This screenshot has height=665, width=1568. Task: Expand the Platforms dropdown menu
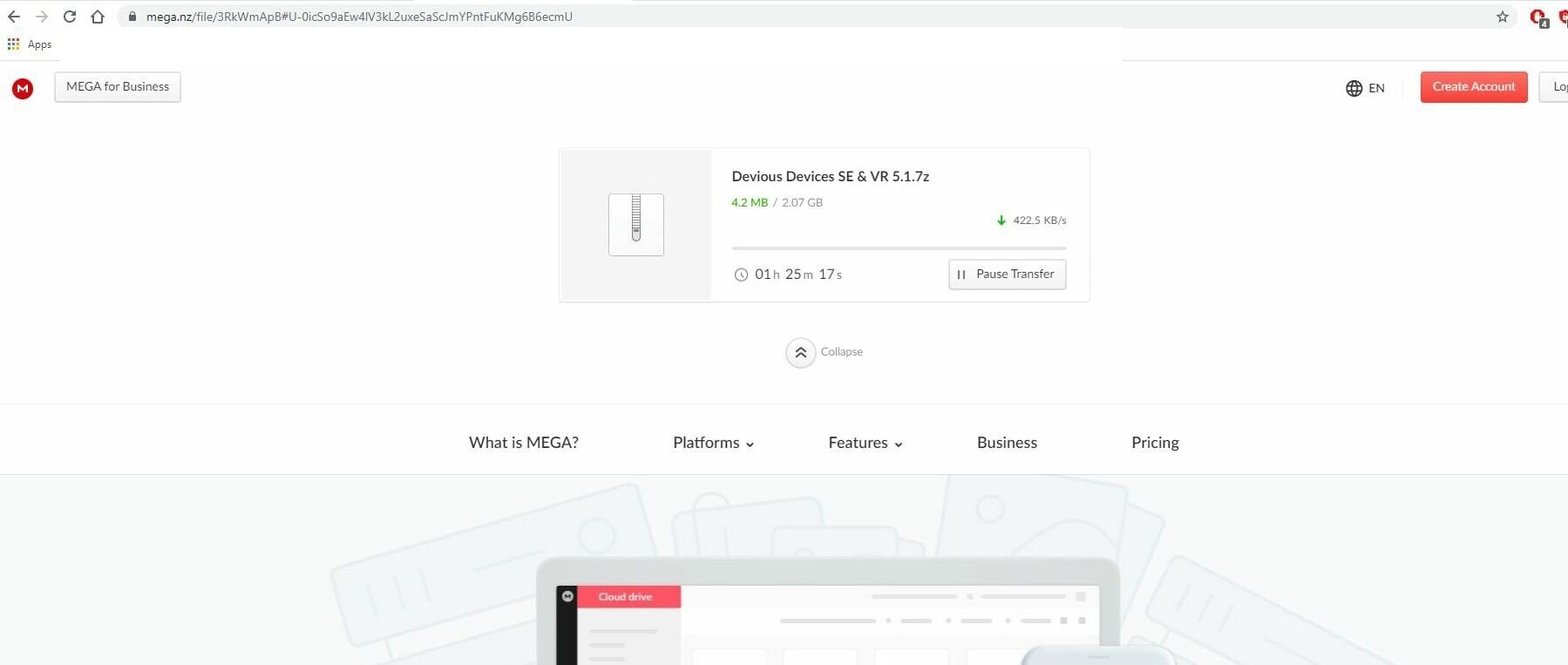tap(713, 443)
